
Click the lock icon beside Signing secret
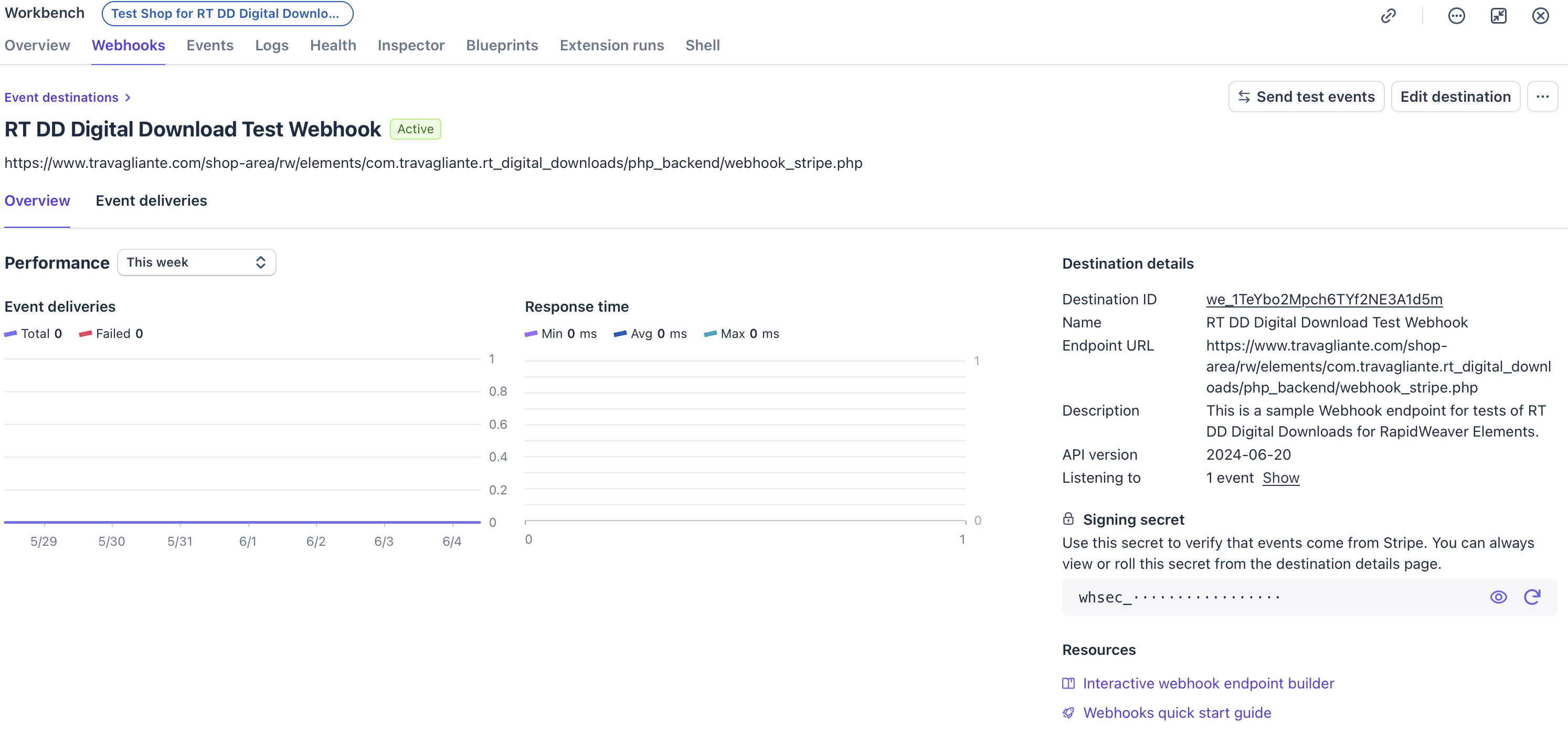point(1068,519)
